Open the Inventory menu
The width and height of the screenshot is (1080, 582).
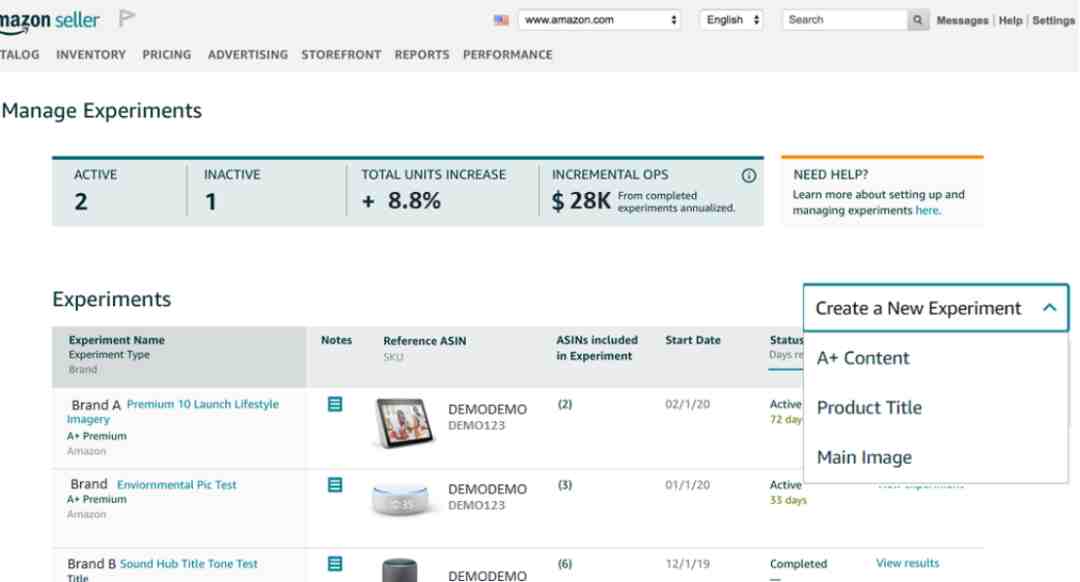(91, 54)
